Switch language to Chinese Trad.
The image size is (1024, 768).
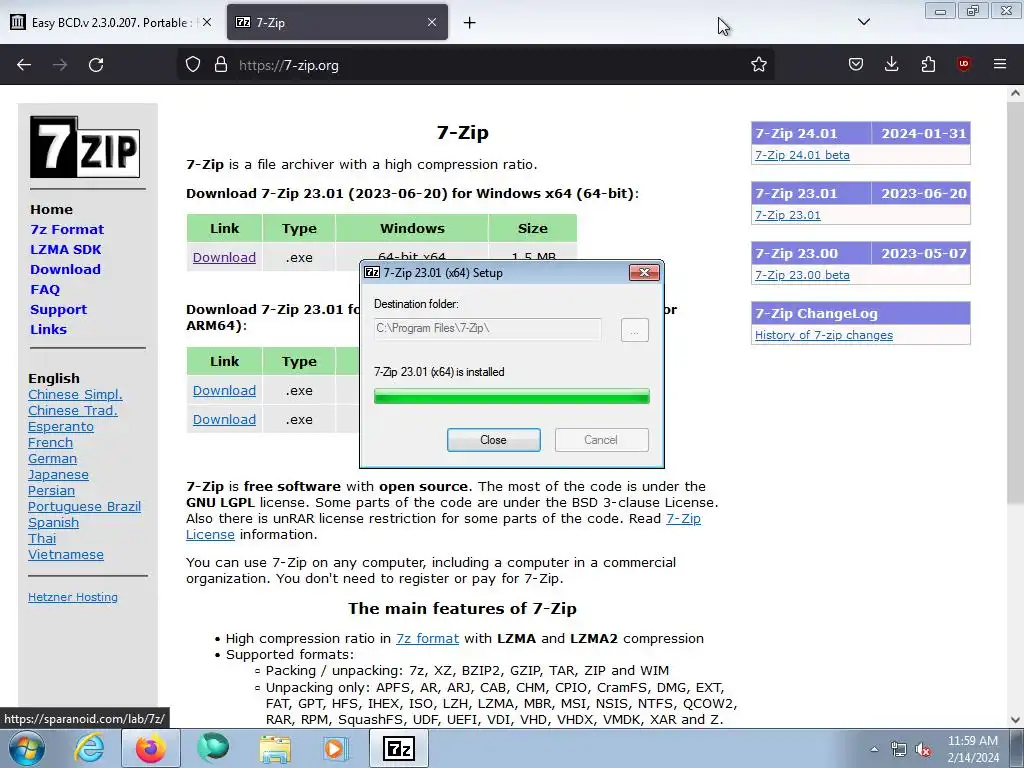pyautogui.click(x=72, y=410)
